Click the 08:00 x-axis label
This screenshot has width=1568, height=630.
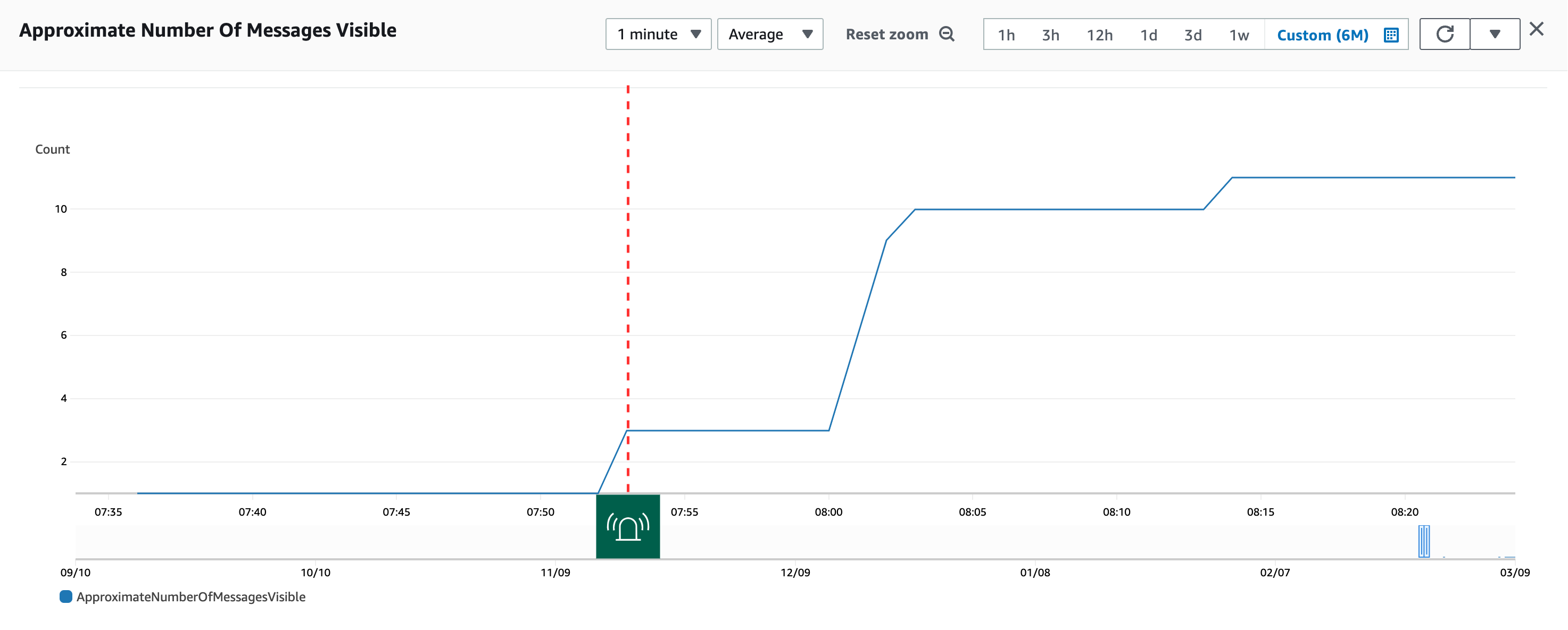click(x=828, y=512)
